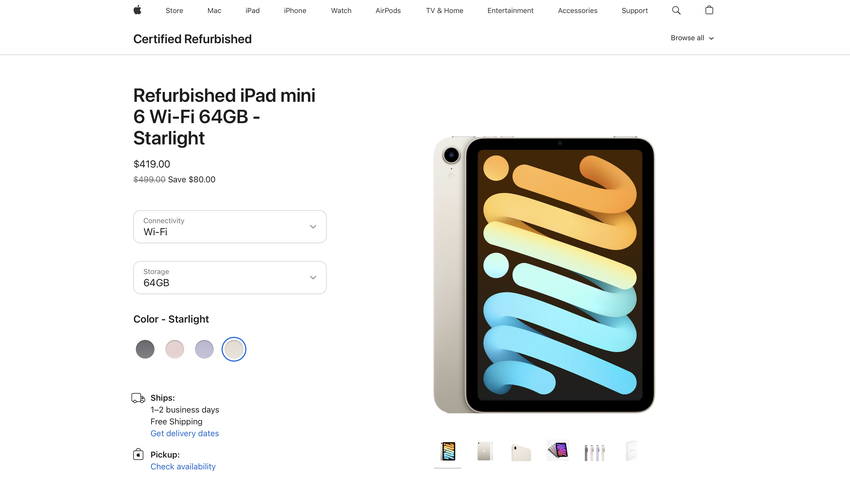This screenshot has width=850, height=483.
Task: Select the Starlight color swatch
Action: tap(234, 349)
